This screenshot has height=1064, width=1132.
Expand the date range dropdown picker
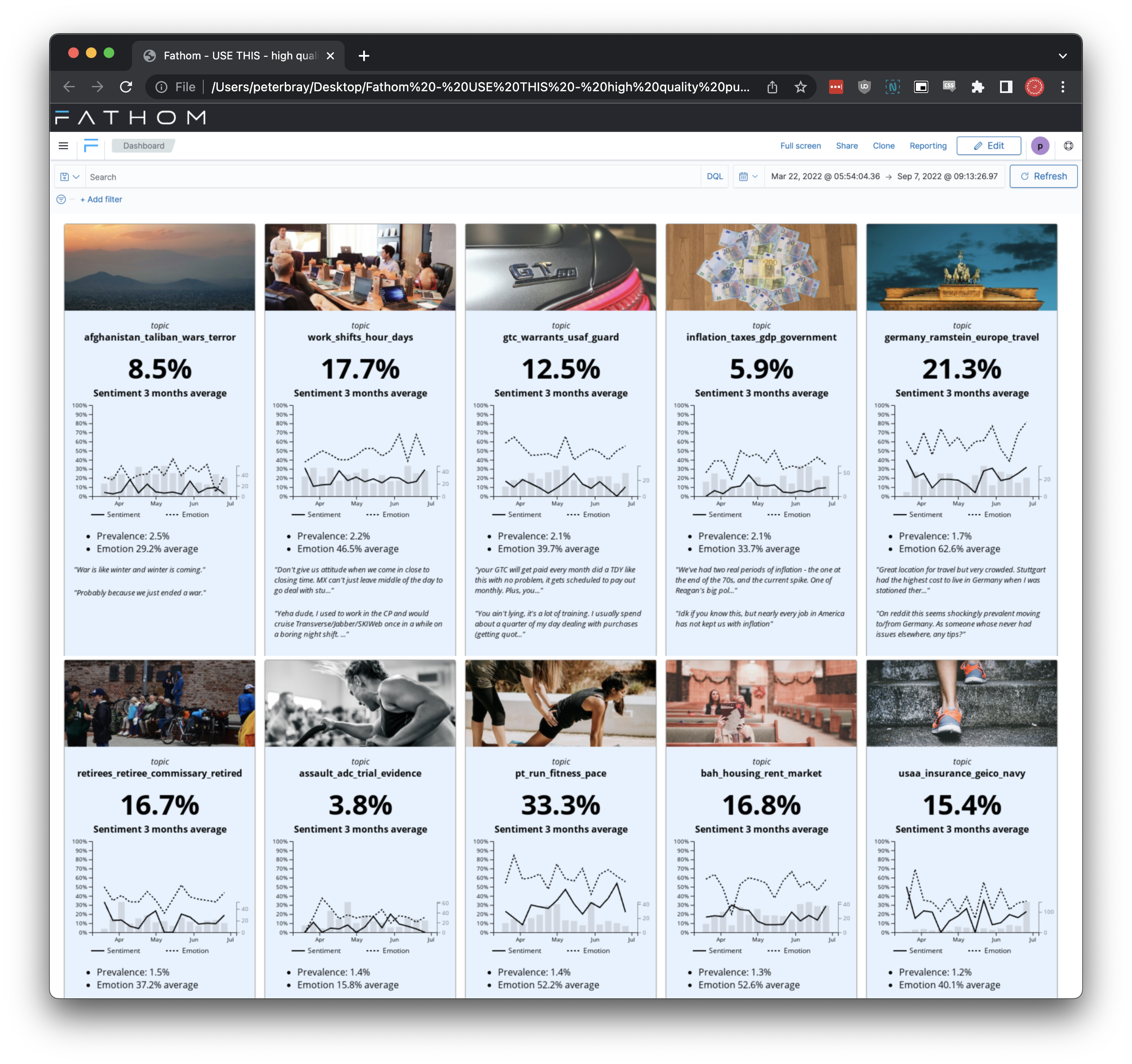click(747, 178)
